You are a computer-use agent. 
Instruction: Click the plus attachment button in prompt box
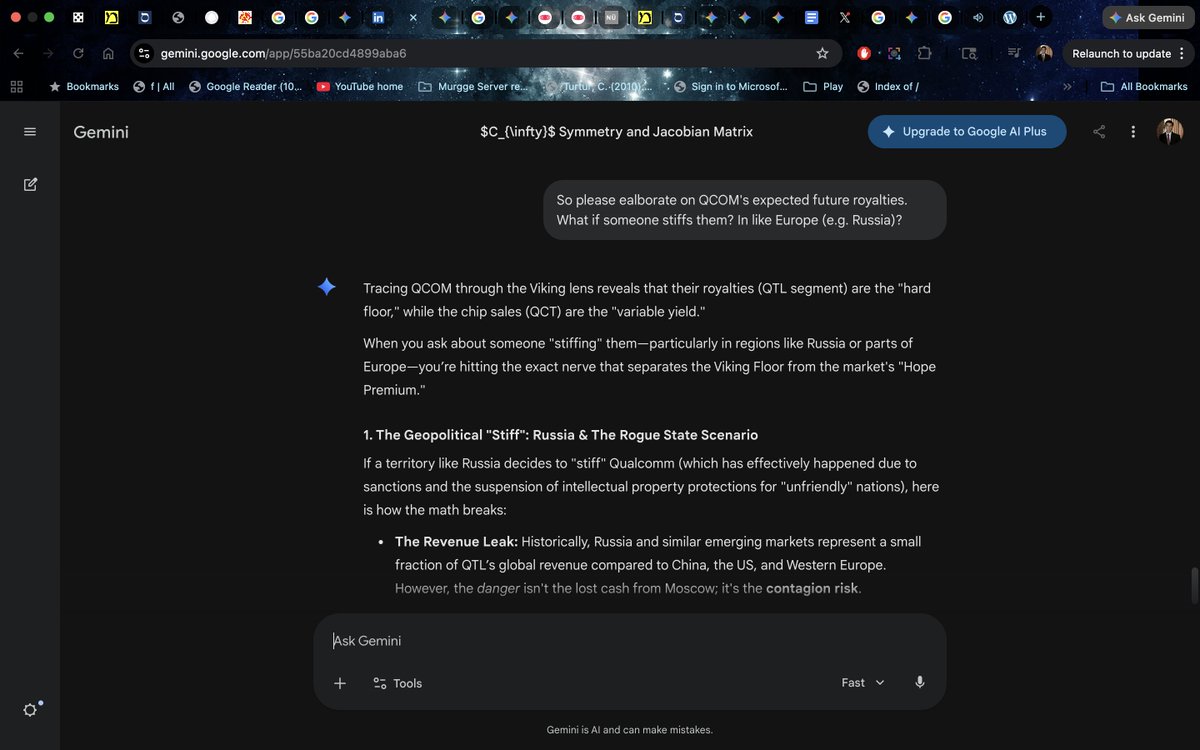pyautogui.click(x=340, y=683)
